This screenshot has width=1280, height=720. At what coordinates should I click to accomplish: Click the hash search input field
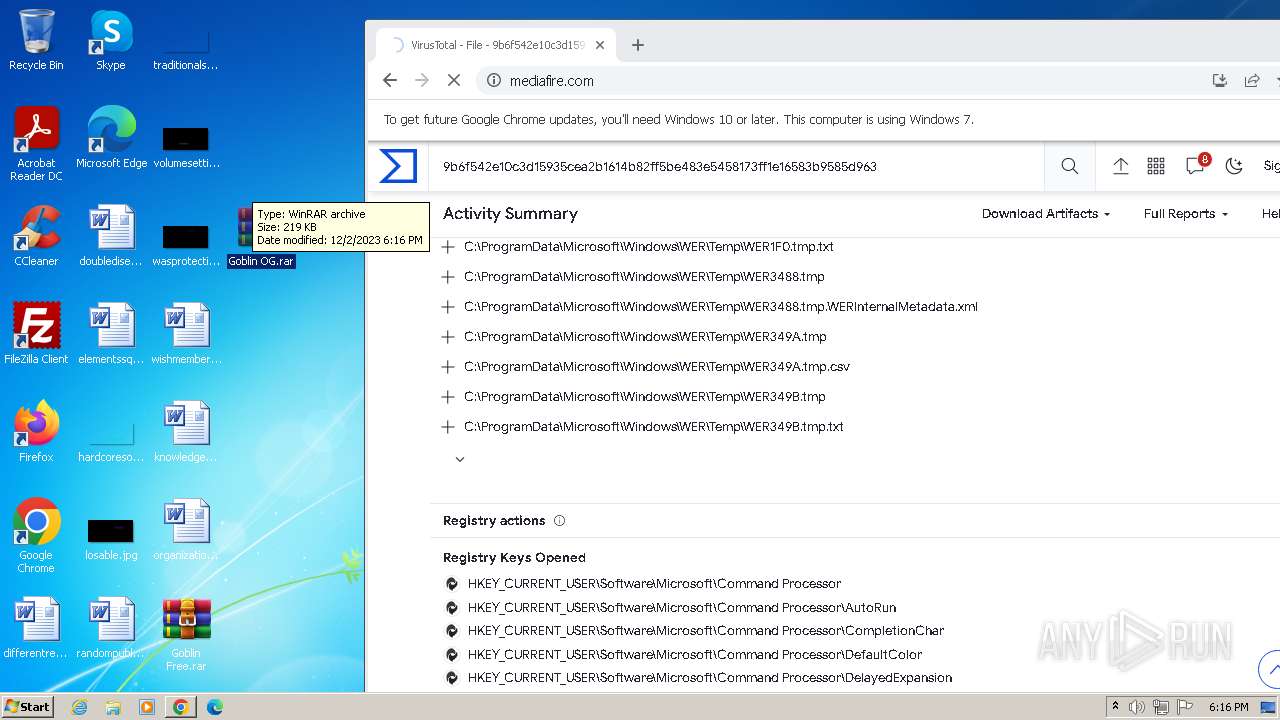click(738, 166)
